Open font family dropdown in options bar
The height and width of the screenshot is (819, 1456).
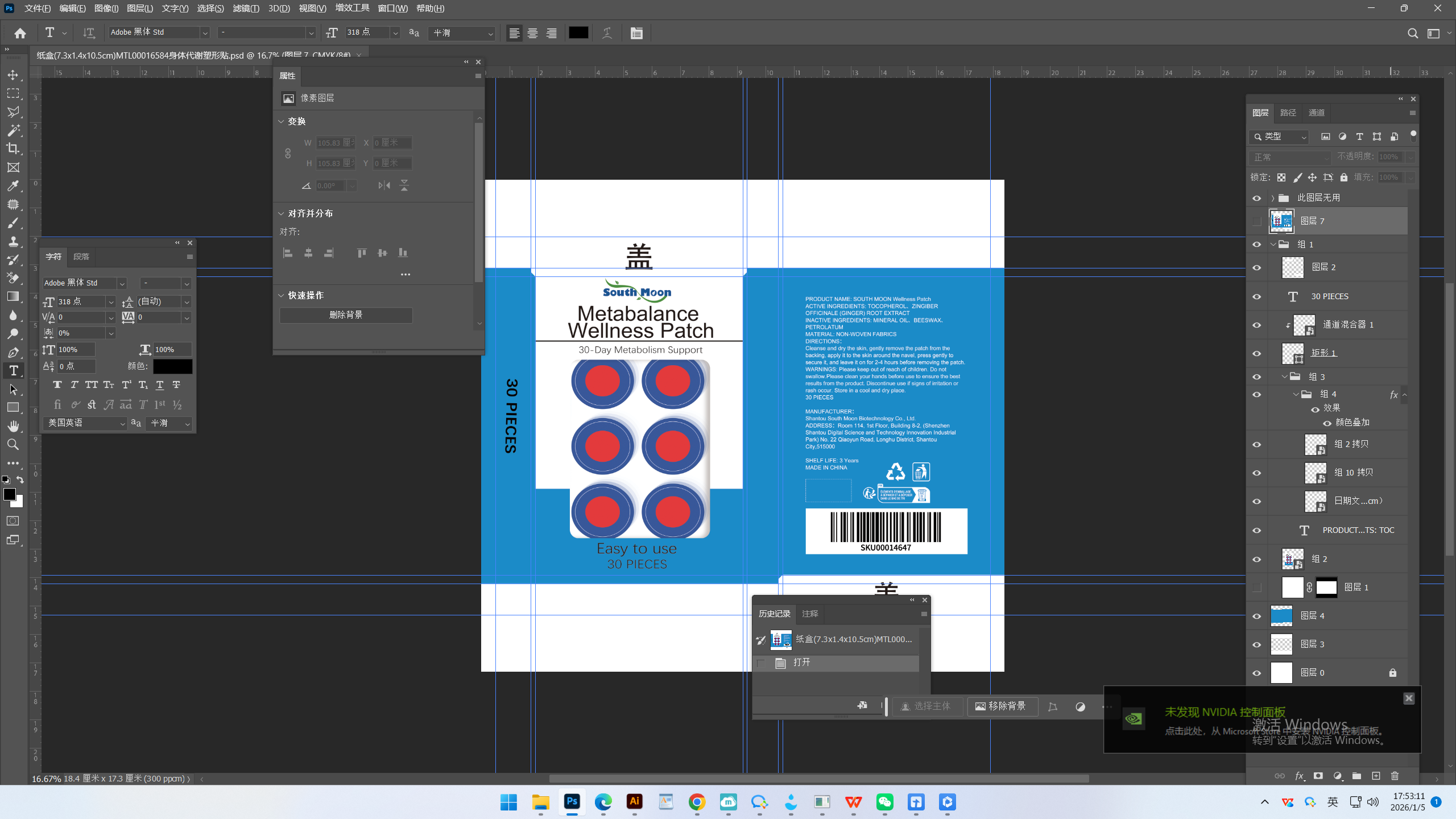tap(205, 33)
